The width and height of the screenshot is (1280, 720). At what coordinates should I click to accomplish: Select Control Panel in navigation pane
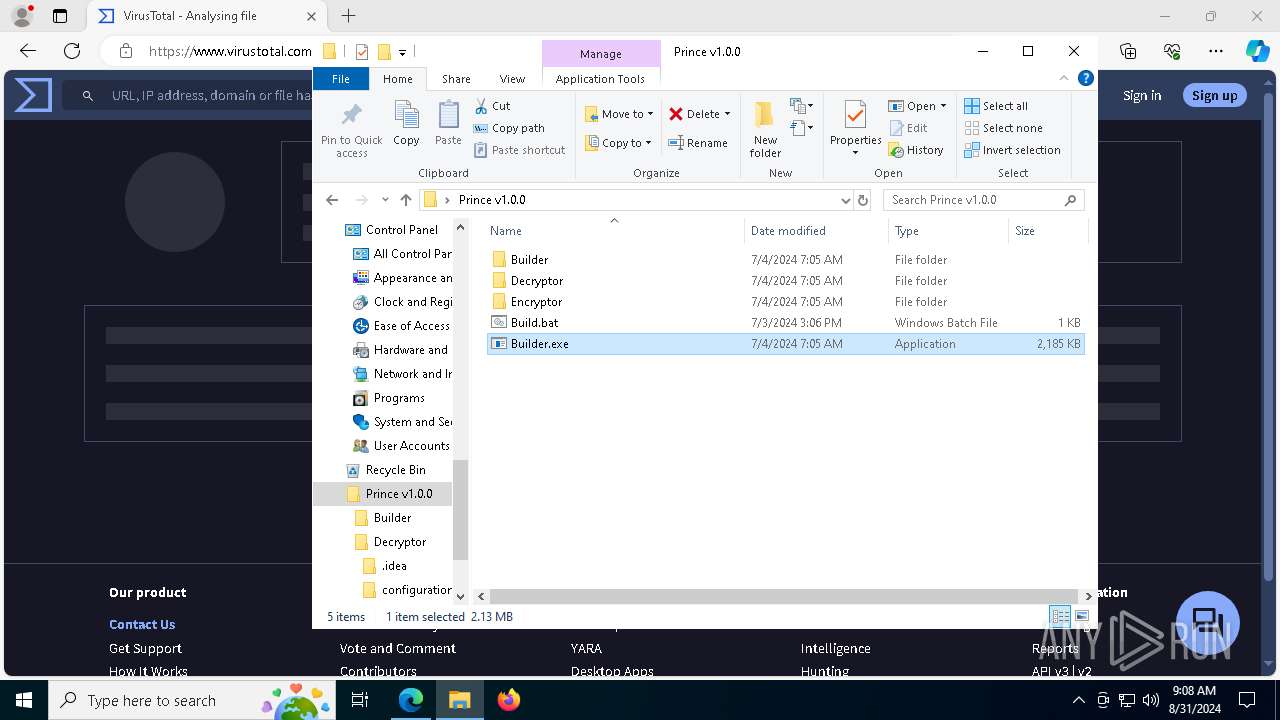[401, 230]
